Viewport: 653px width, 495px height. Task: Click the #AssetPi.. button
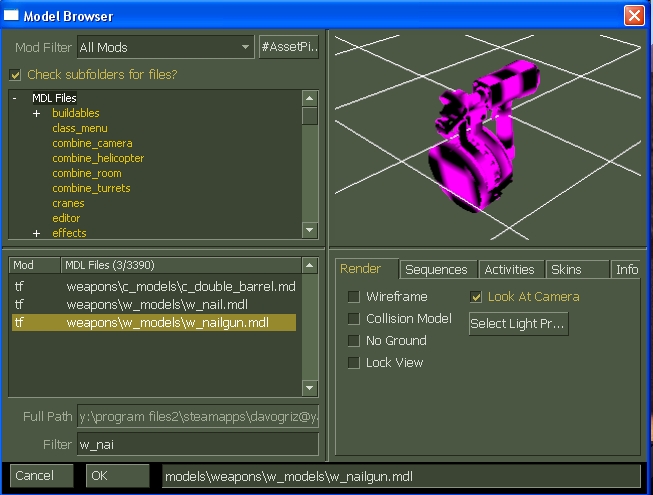(x=289, y=47)
